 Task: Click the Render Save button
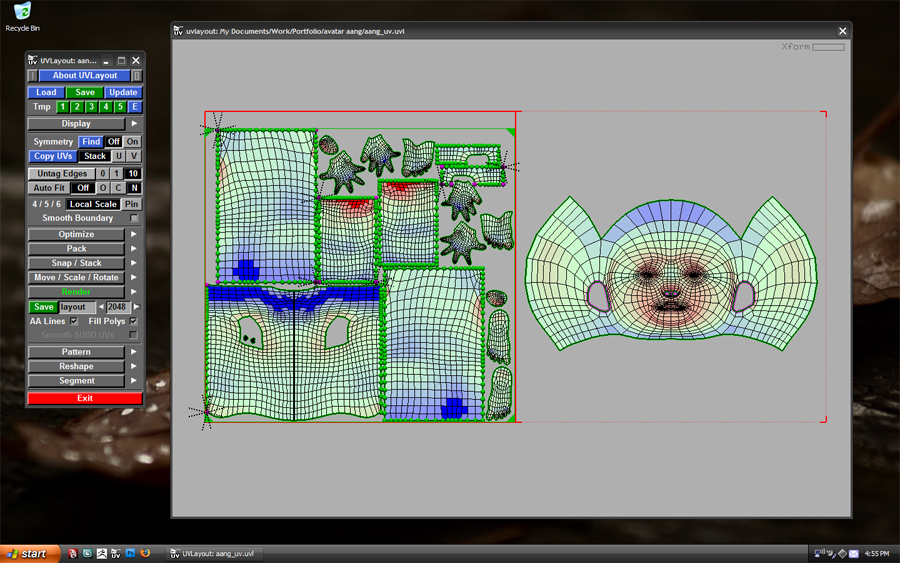44,307
